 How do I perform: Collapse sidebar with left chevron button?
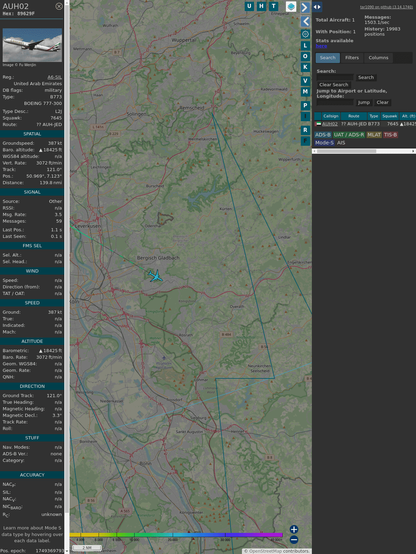[x=305, y=22]
